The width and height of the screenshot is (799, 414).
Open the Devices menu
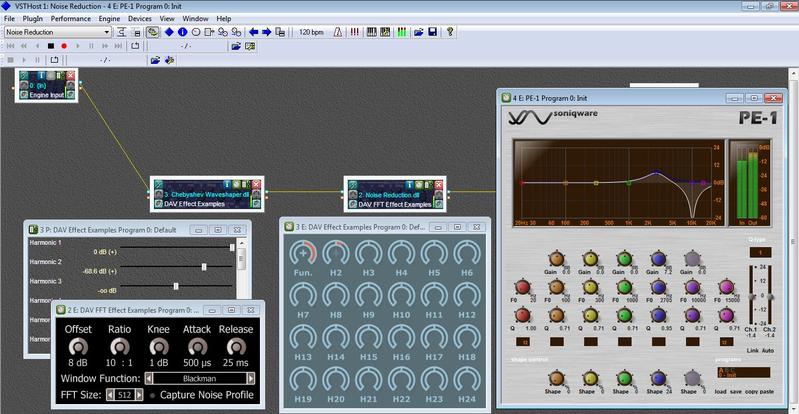(140, 19)
